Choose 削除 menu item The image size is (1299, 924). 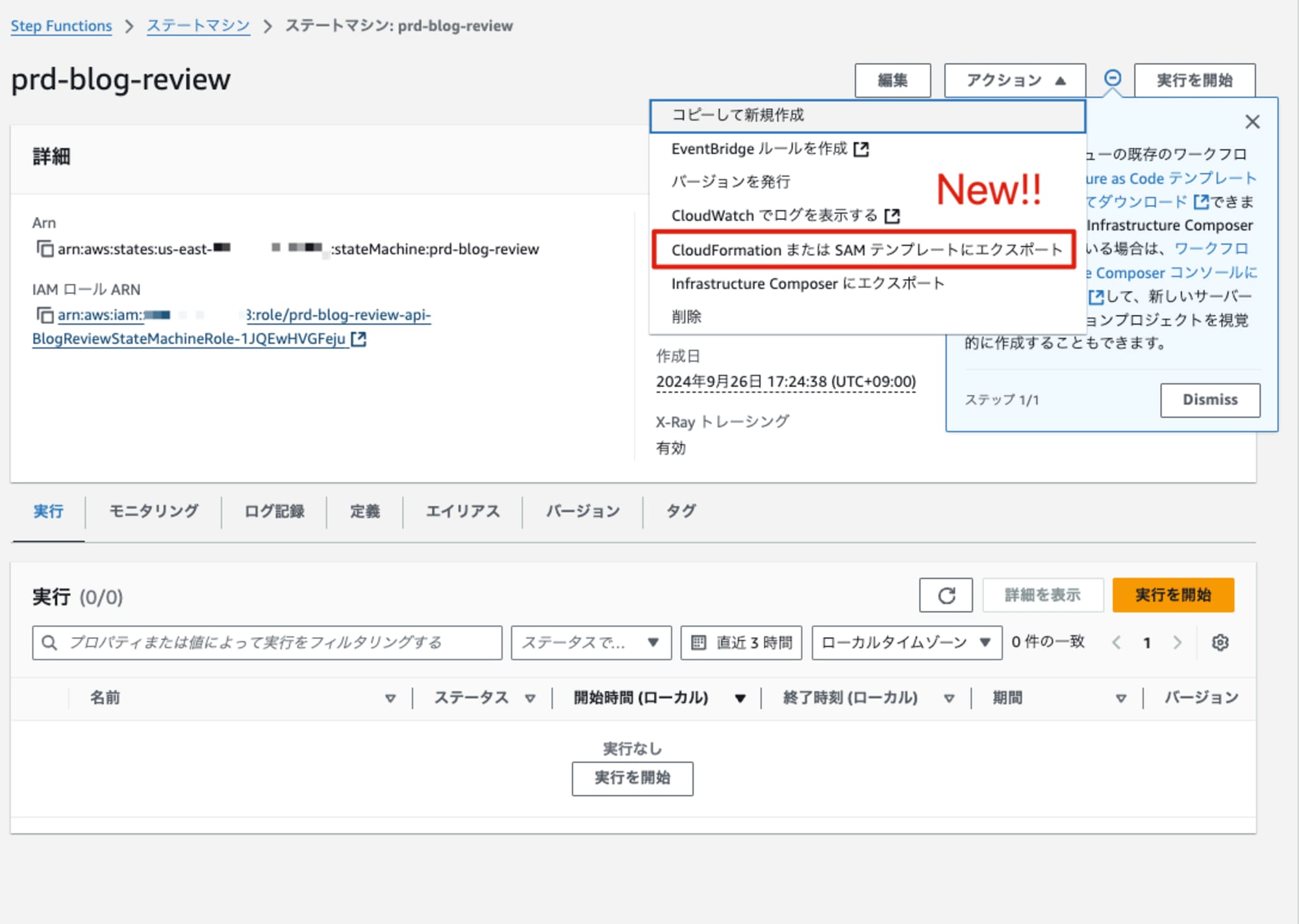pyautogui.click(x=867, y=317)
